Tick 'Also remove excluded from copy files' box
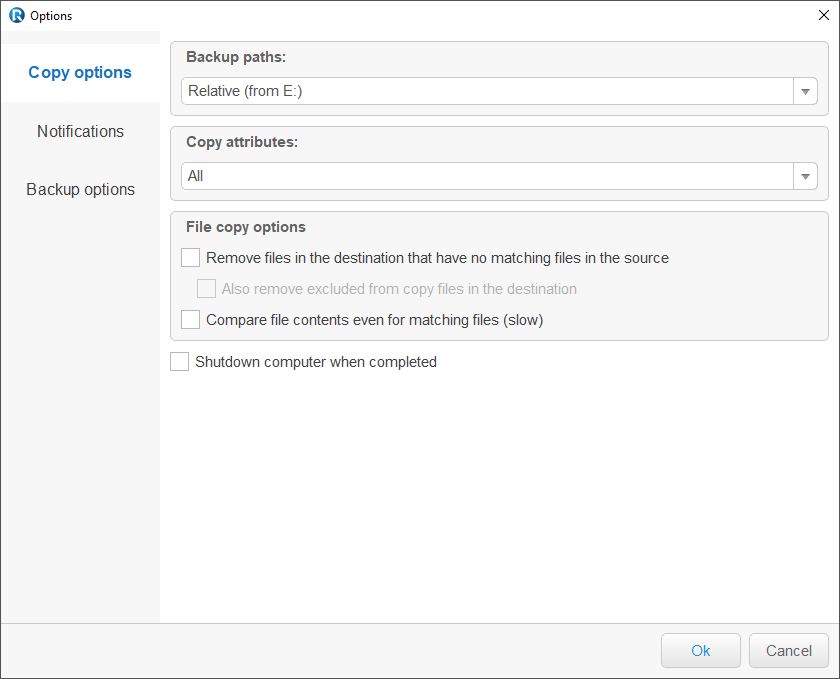This screenshot has height=679, width=840. [207, 289]
